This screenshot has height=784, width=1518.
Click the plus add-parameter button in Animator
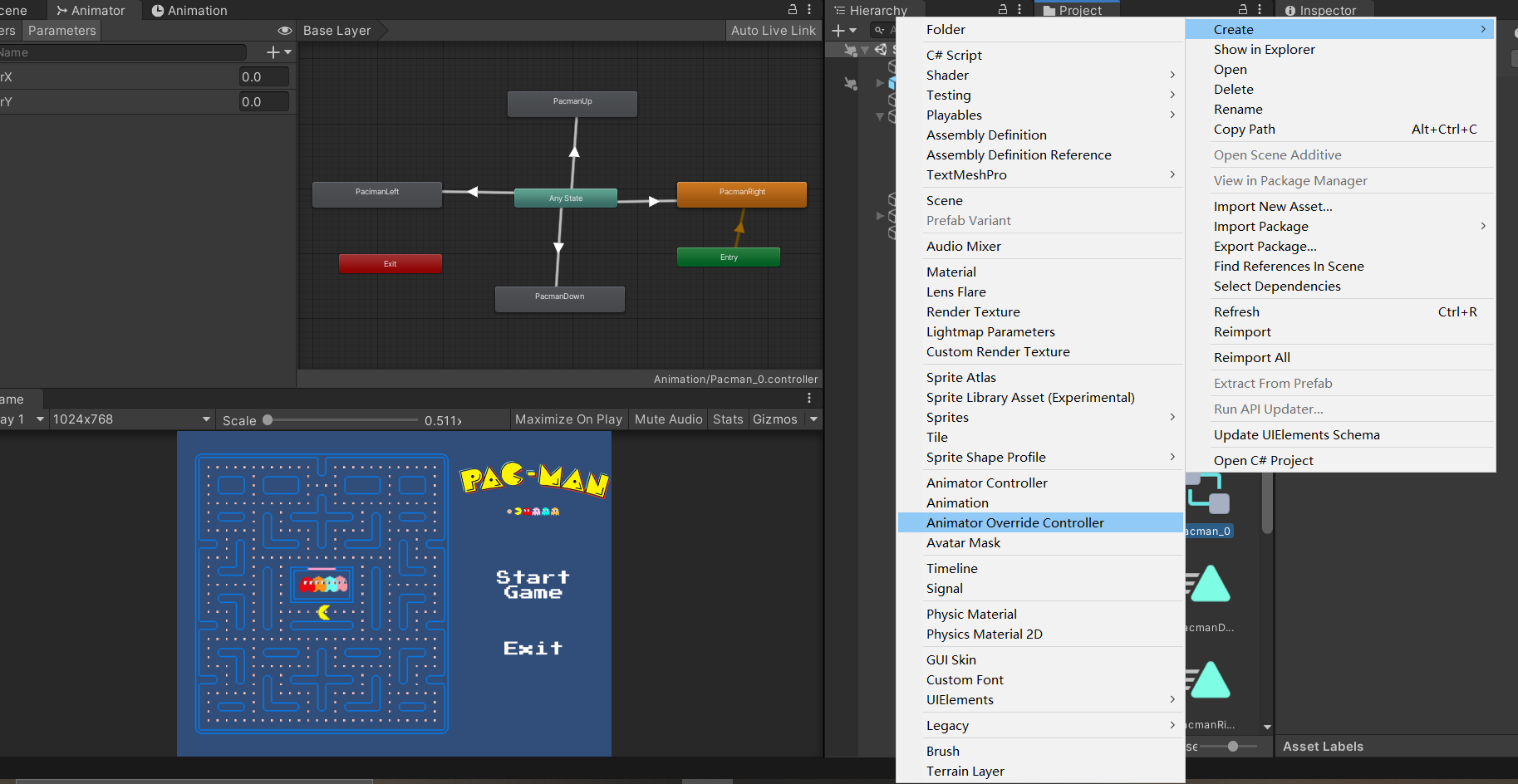(278, 52)
